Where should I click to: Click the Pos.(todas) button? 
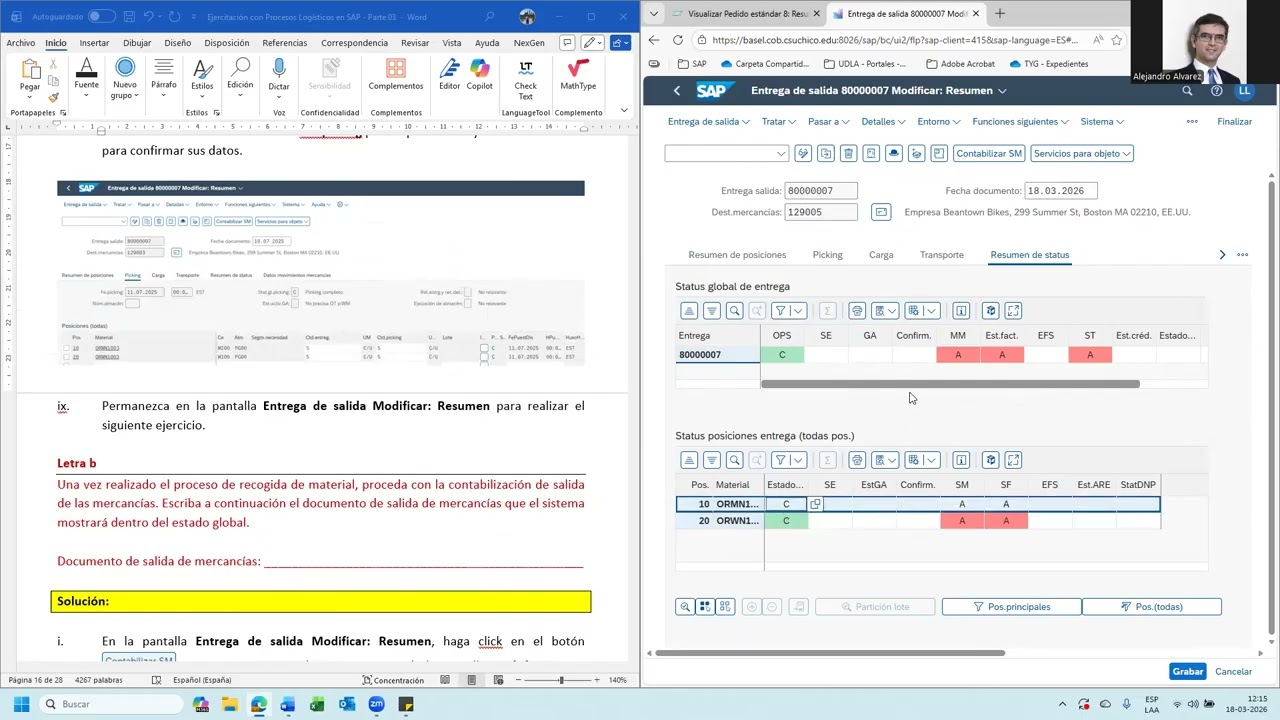pyautogui.click(x=1152, y=606)
